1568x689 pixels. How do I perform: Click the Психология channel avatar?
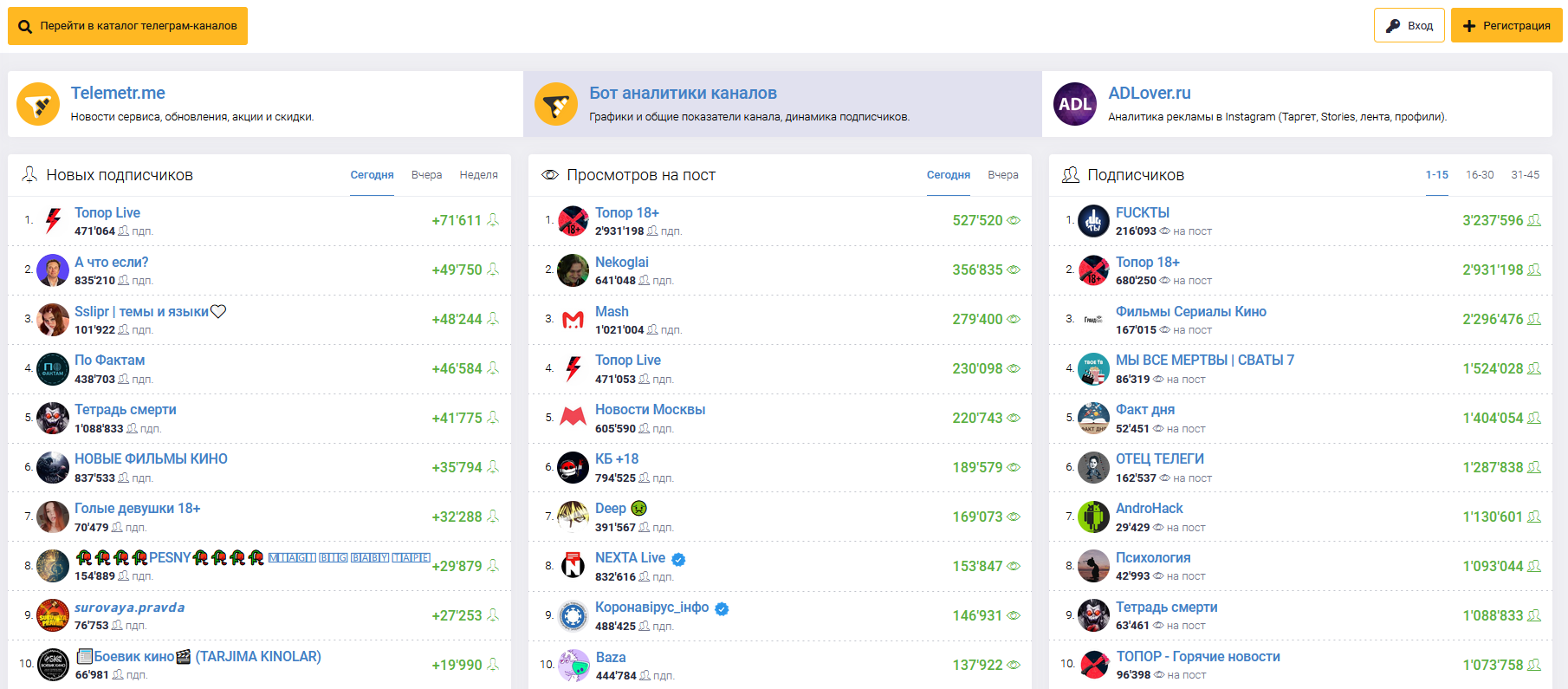pos(1094,566)
